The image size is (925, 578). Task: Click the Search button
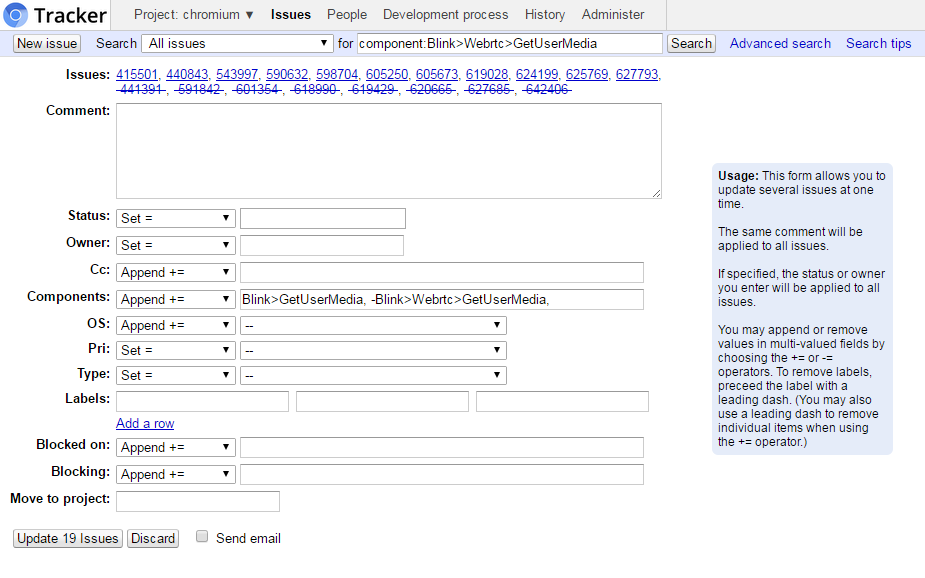[691, 44]
